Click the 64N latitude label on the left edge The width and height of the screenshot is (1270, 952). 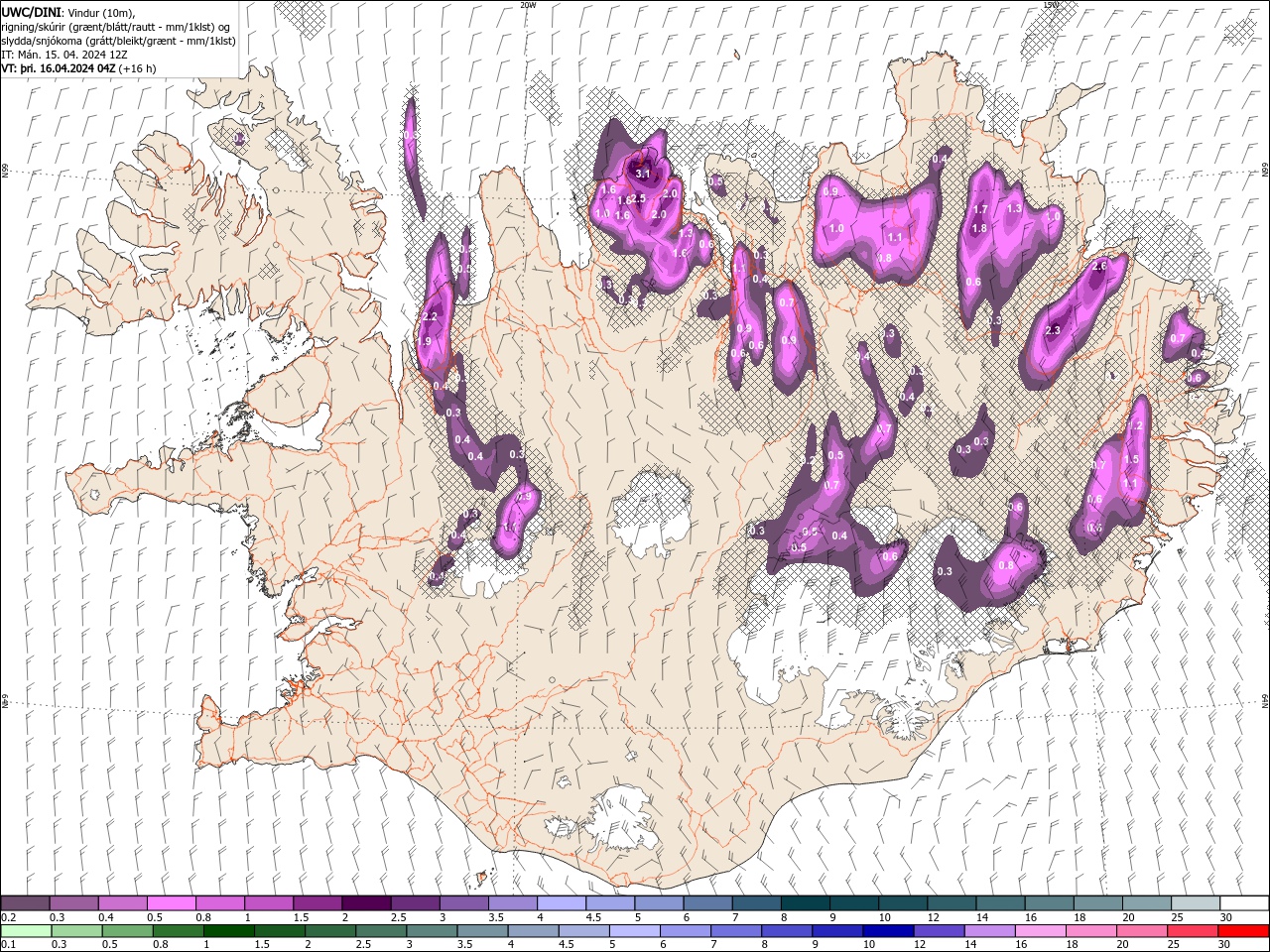click(x=5, y=701)
